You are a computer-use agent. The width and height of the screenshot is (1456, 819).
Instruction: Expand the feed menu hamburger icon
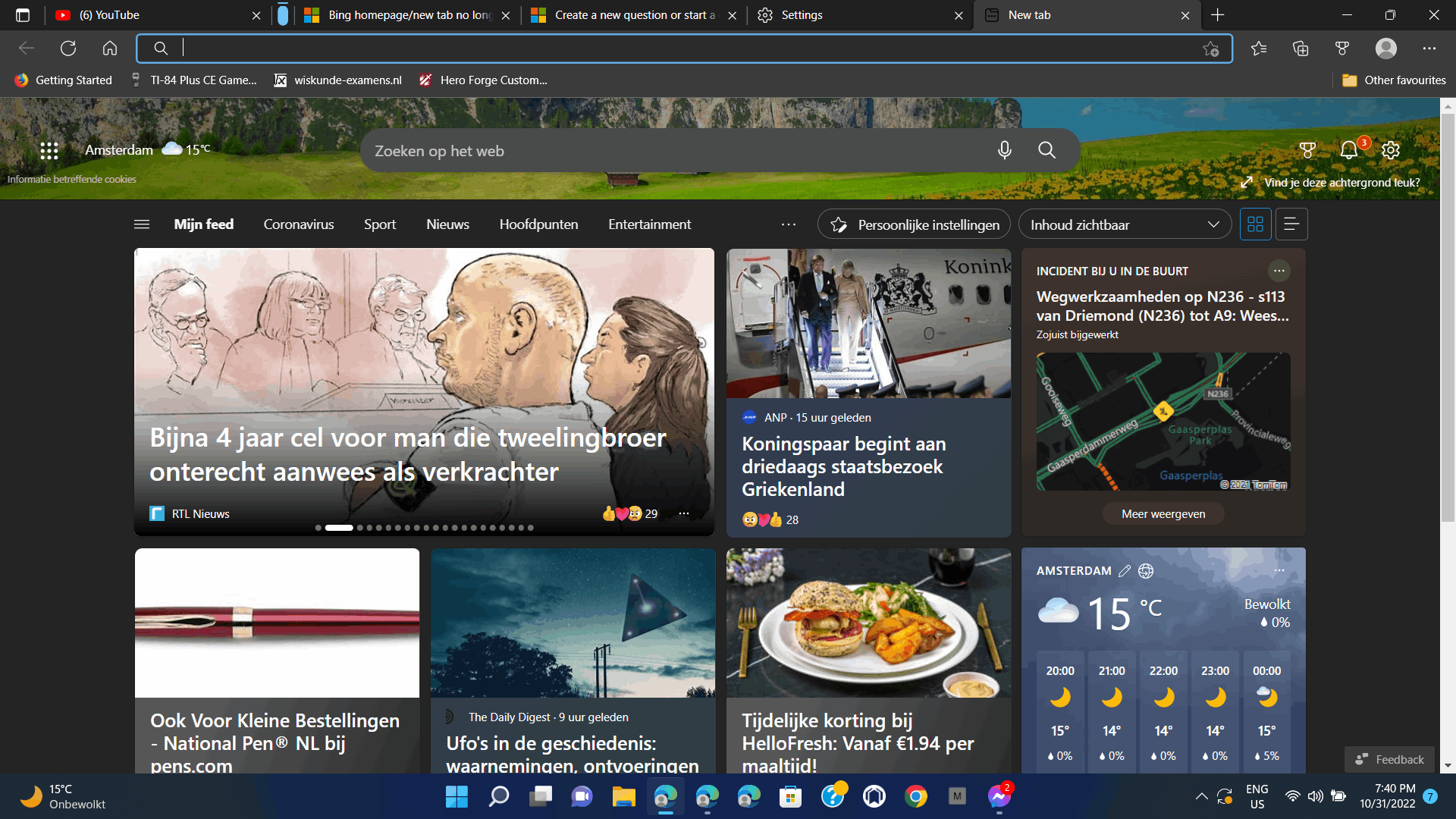click(x=142, y=224)
